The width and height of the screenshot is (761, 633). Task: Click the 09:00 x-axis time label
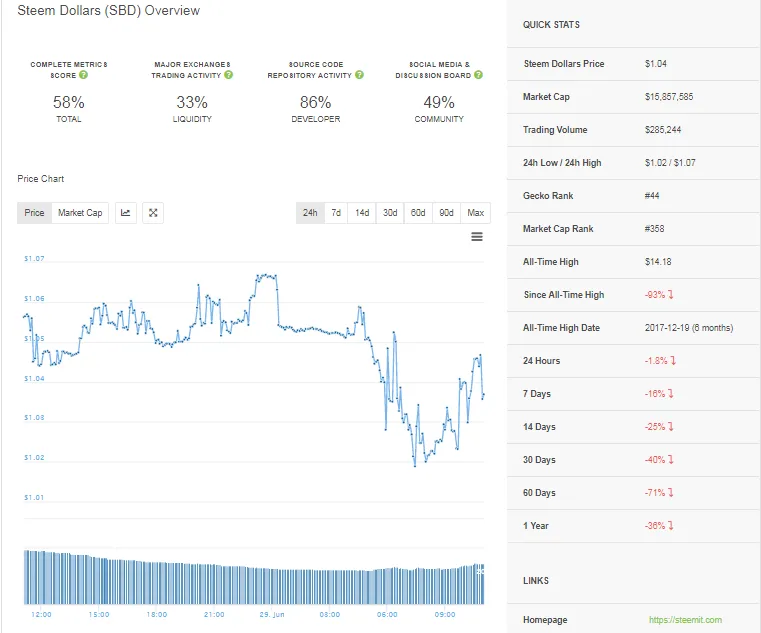[x=445, y=615]
